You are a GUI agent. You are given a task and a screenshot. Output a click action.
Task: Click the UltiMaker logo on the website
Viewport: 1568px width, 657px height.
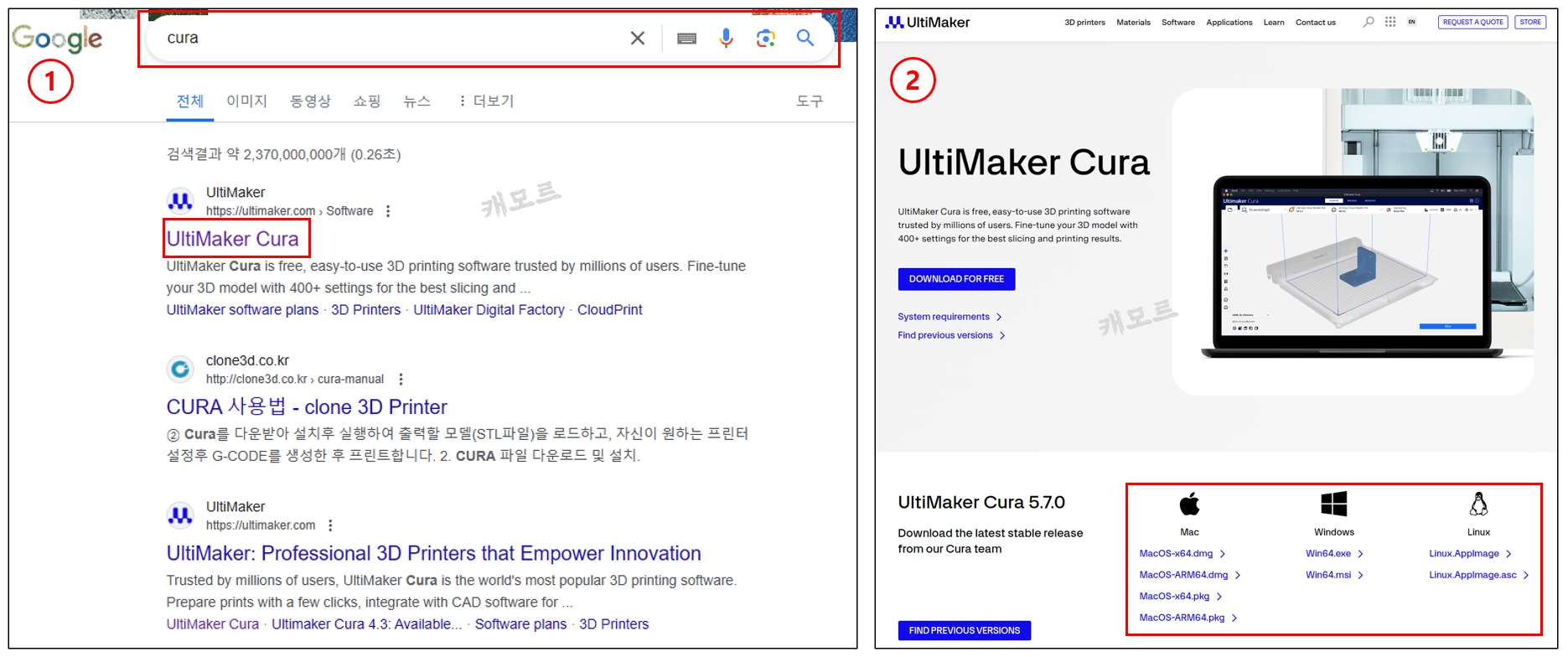pos(928,23)
